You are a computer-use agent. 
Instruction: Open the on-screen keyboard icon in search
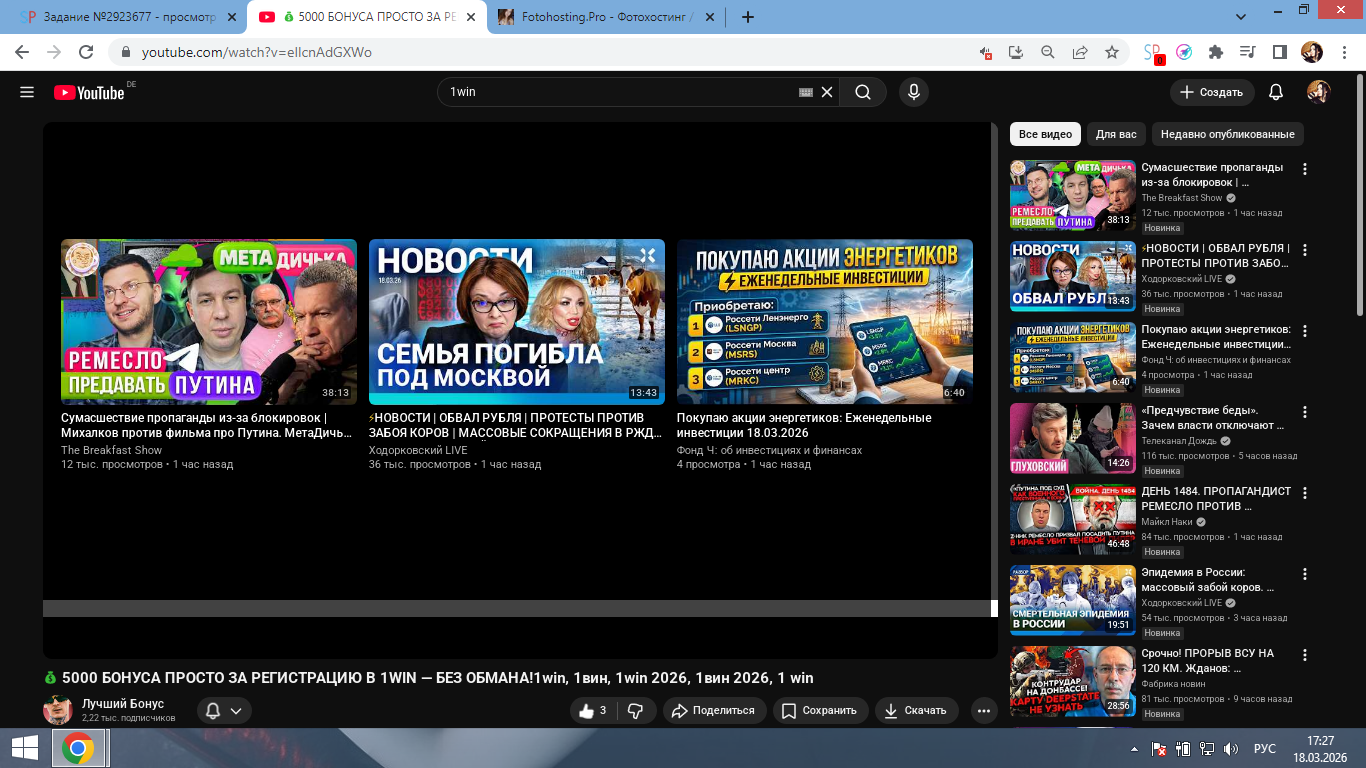point(806,92)
